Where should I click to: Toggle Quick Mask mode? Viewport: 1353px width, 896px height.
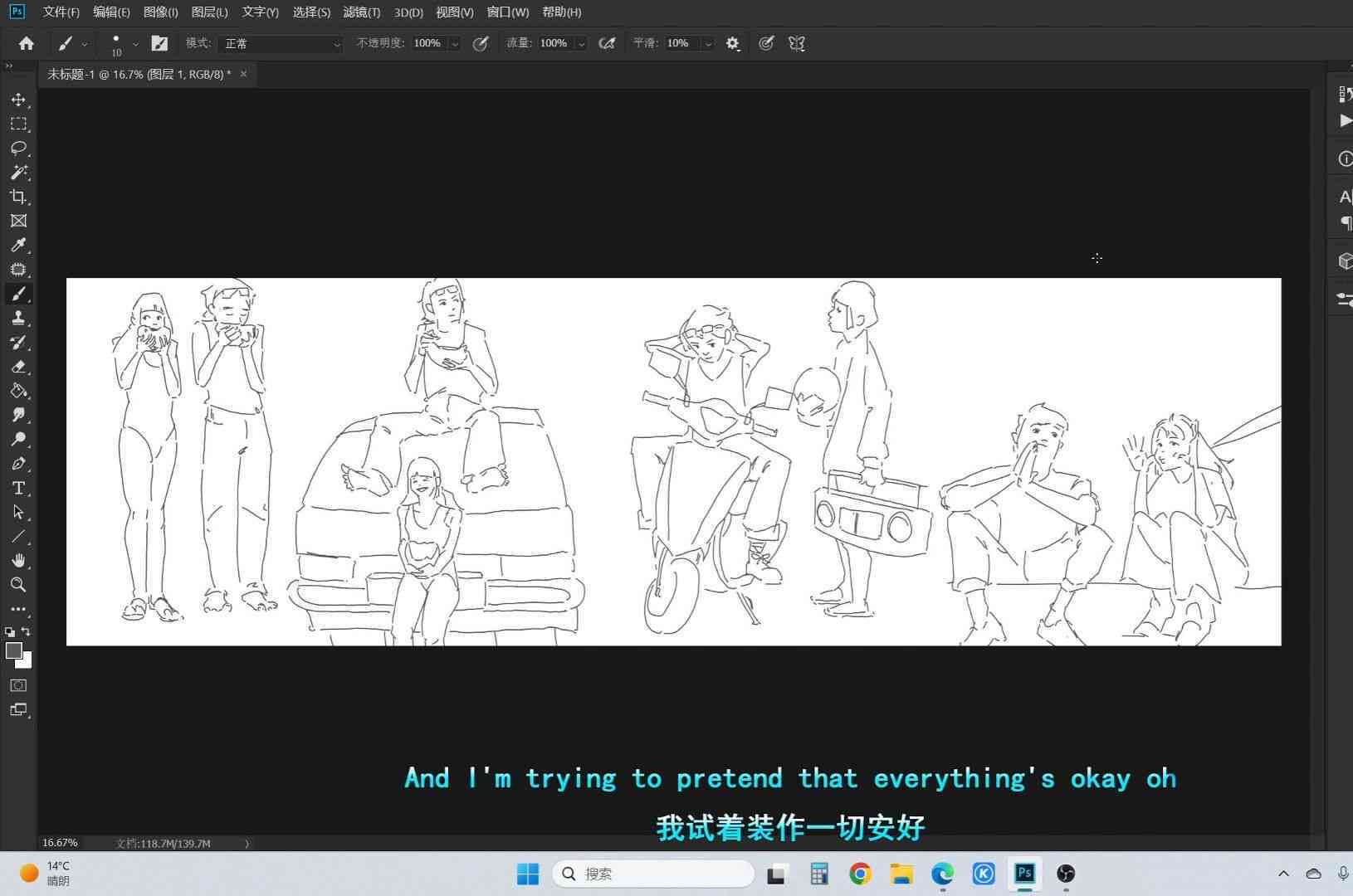18,685
